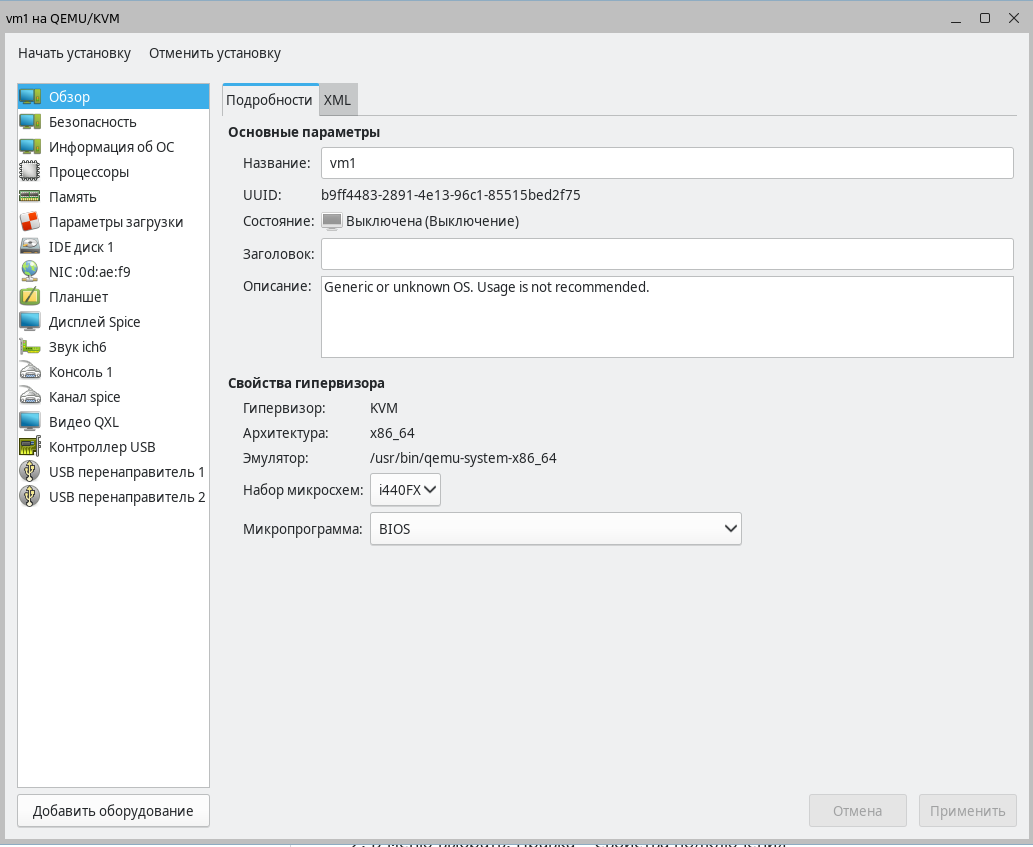Expand the firmware BIOS dropdown
Screen dimensions: 1033x847
click(x=555, y=529)
